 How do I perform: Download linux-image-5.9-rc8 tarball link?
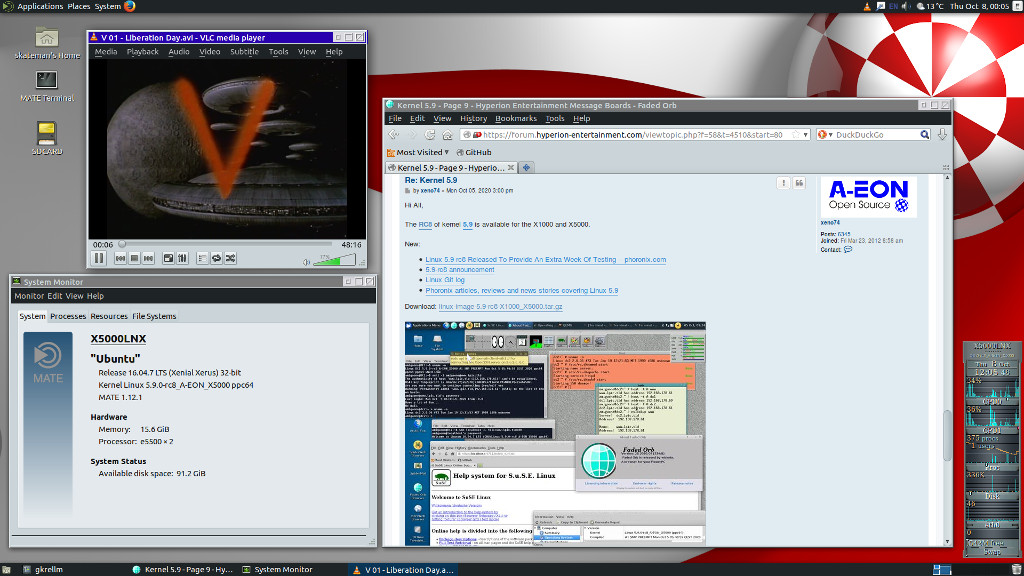point(500,307)
